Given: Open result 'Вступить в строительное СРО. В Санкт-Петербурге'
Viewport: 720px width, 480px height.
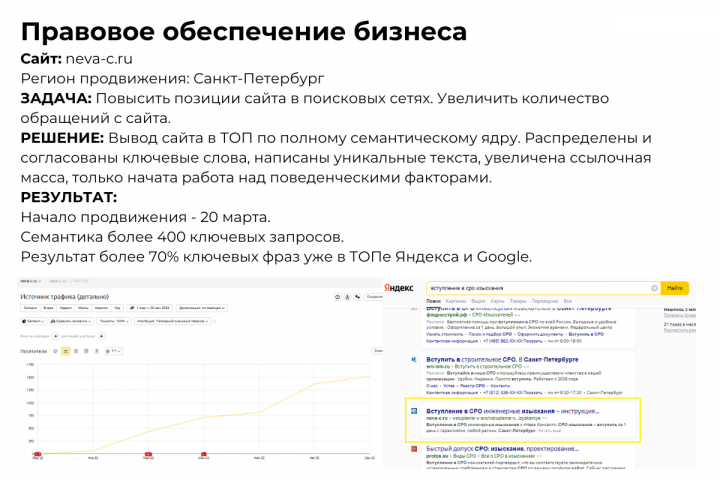Looking at the screenshot, I should 502,360.
